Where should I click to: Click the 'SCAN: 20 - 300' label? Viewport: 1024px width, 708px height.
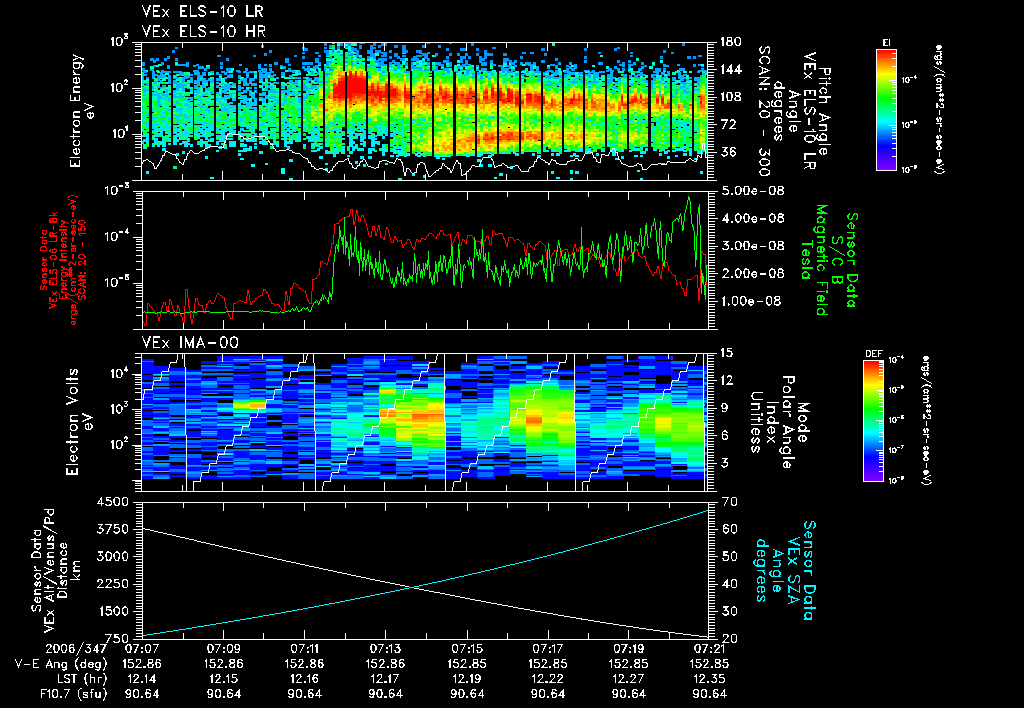(763, 110)
